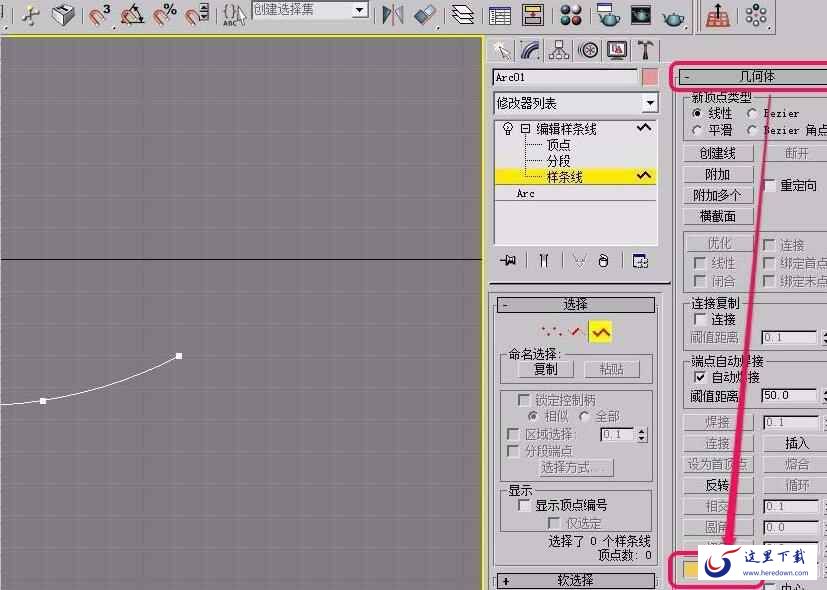Click the Pin Stack icon
The image size is (827, 590).
(x=509, y=260)
